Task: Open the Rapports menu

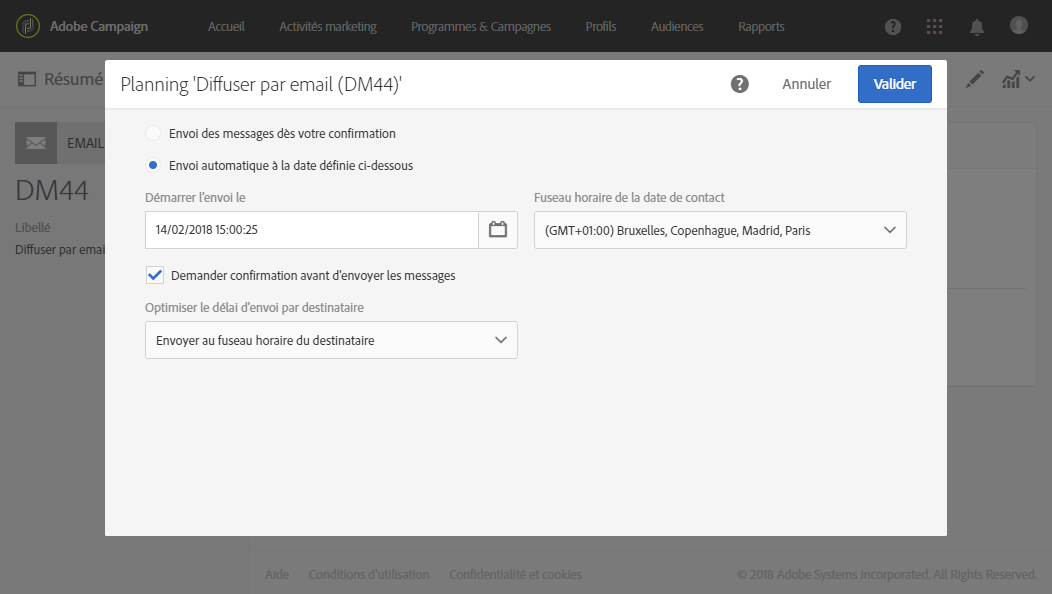Action: [x=761, y=26]
